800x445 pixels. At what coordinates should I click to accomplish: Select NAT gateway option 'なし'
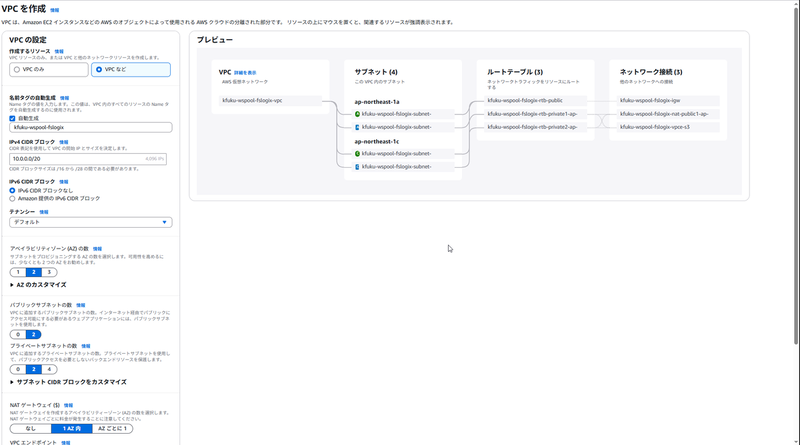(x=31, y=429)
